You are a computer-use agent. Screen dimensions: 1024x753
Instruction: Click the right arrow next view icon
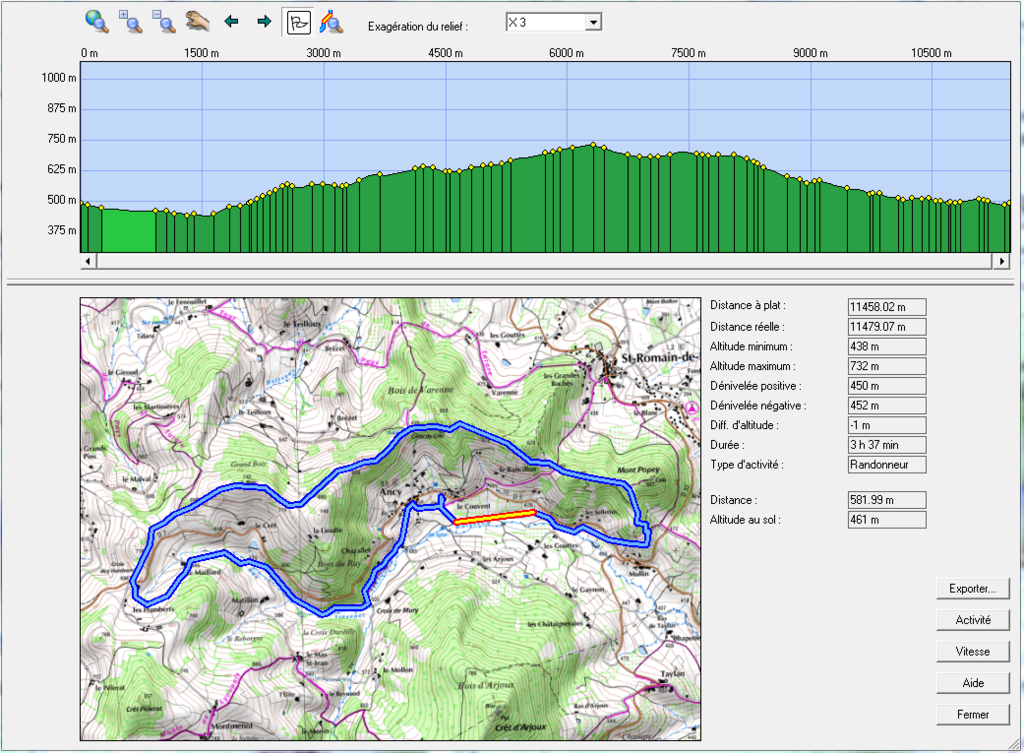click(x=264, y=21)
